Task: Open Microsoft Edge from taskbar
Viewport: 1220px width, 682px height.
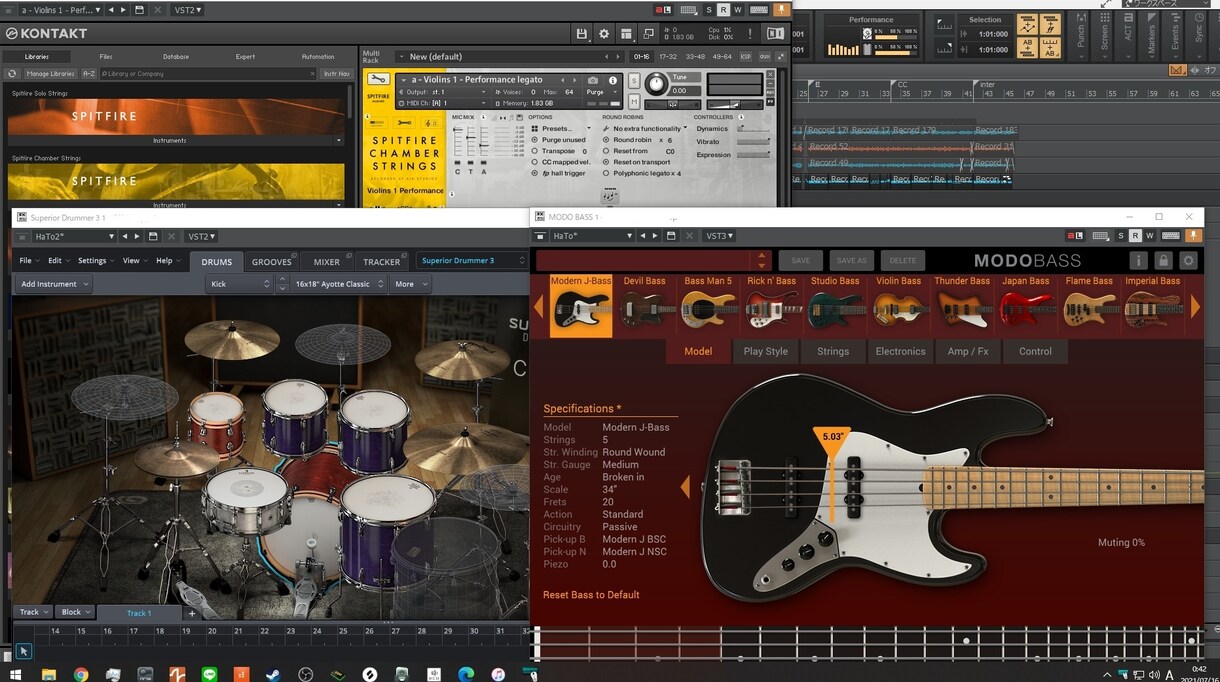Action: (465, 674)
